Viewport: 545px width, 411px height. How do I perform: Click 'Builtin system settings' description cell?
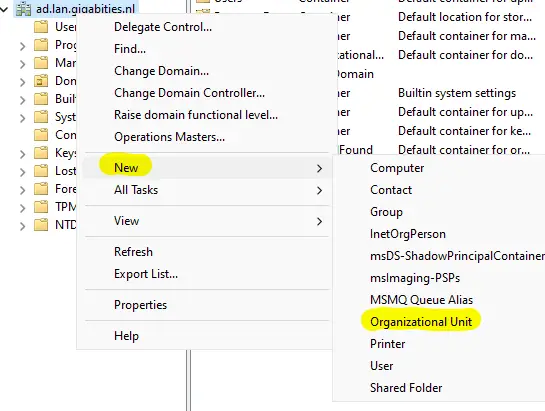pos(457,93)
